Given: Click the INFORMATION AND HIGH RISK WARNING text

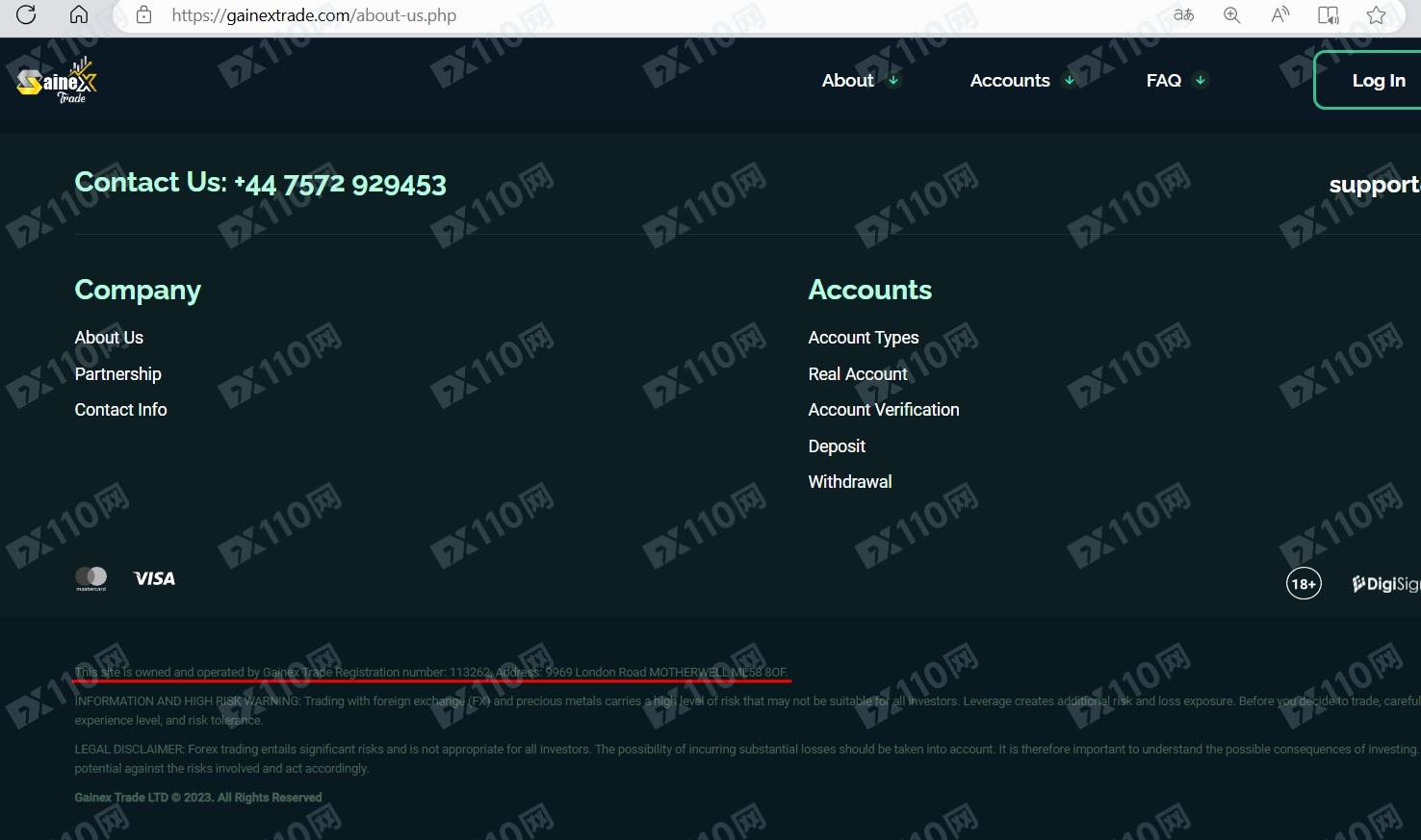Looking at the screenshot, I should click(x=747, y=711).
